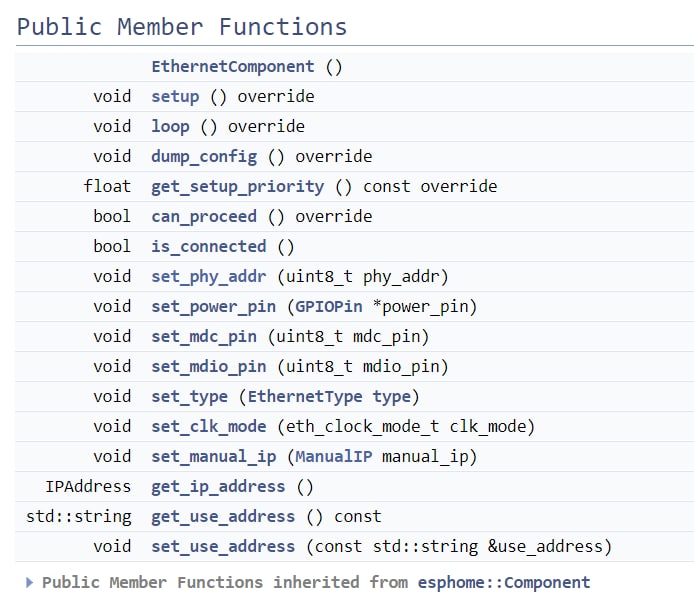Click the EthernetType type link
This screenshot has height=613, width=694.
[x=305, y=397]
